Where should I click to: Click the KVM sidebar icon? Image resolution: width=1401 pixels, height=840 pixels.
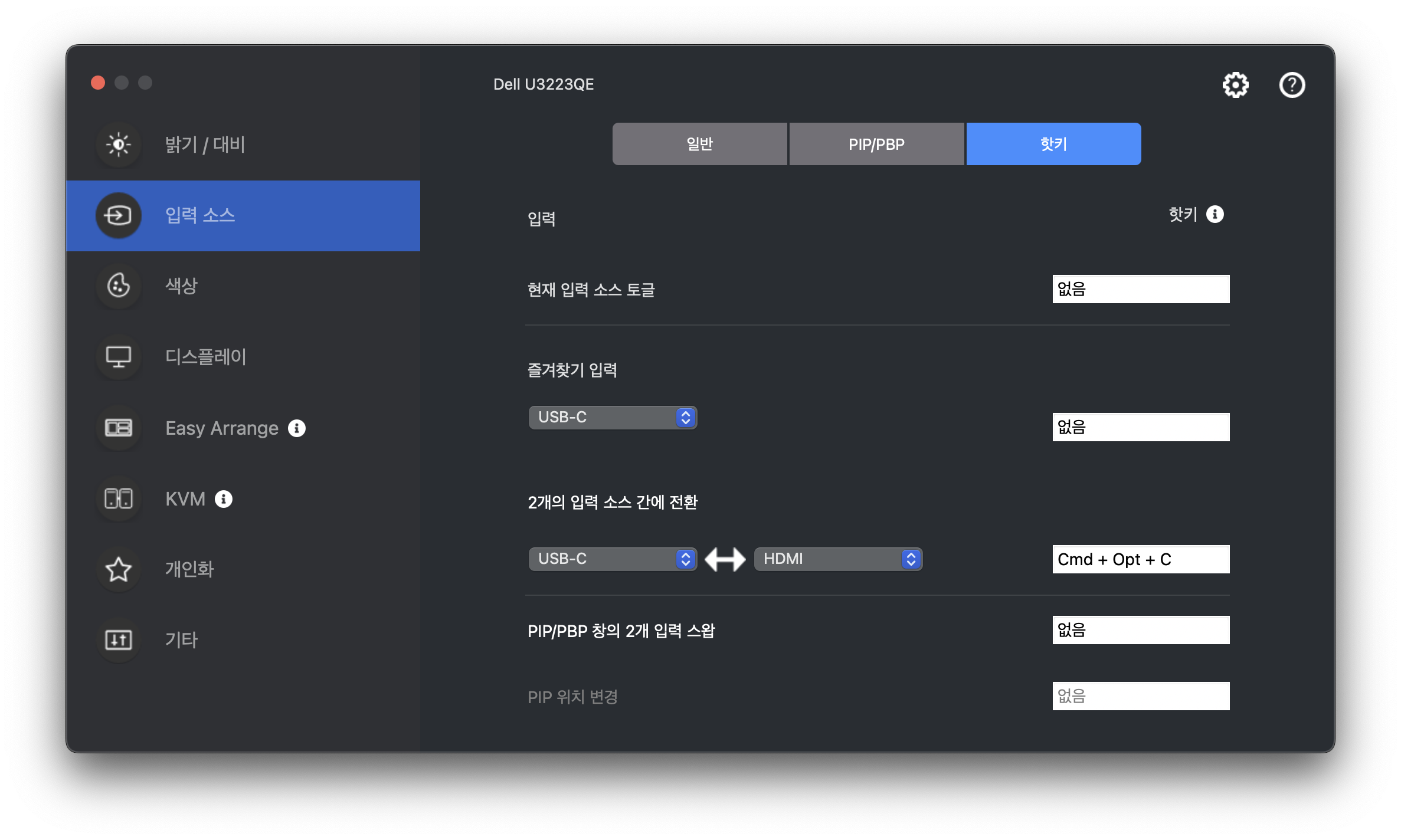(119, 498)
